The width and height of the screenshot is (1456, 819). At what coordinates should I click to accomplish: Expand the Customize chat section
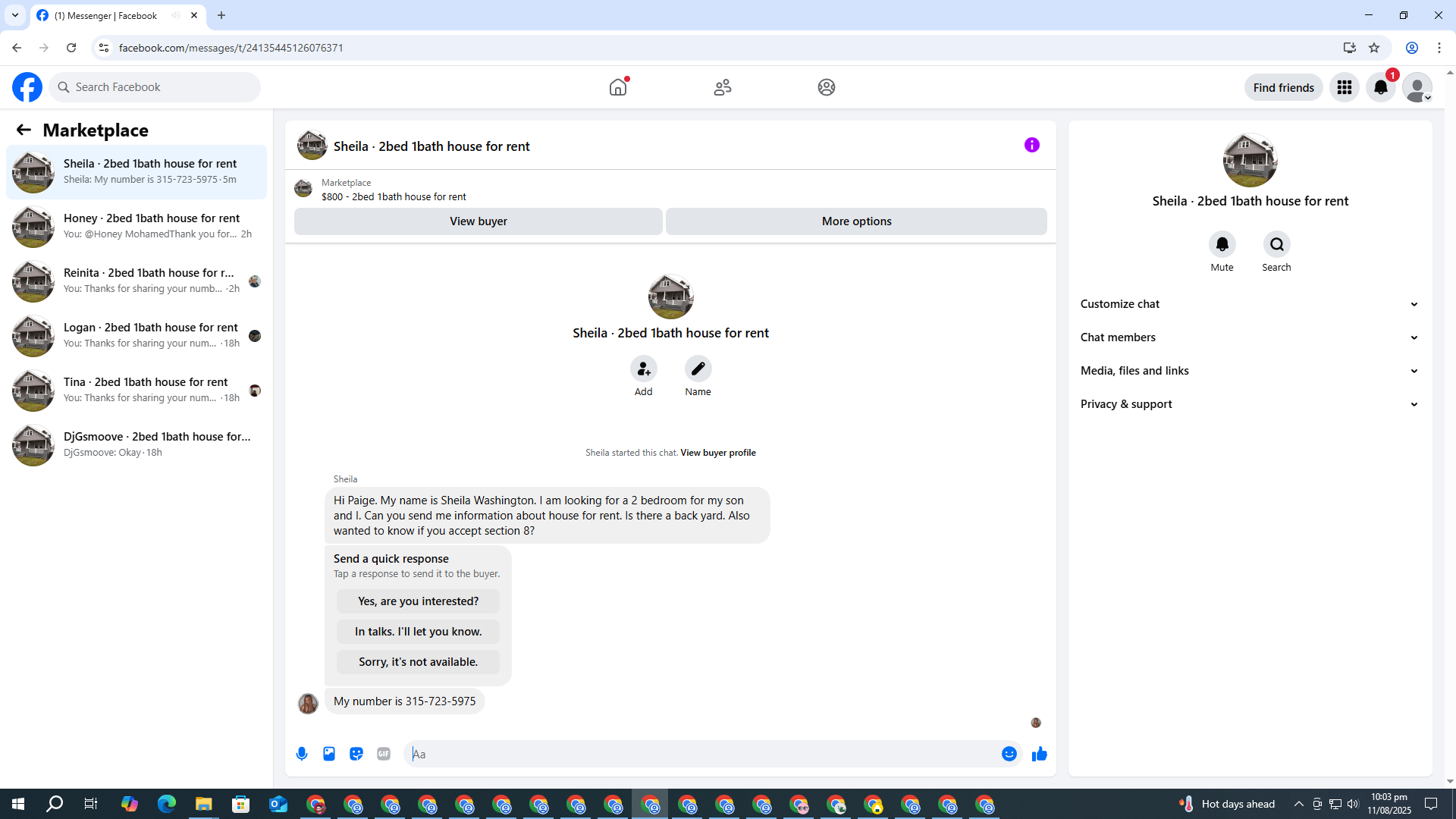pos(1250,304)
